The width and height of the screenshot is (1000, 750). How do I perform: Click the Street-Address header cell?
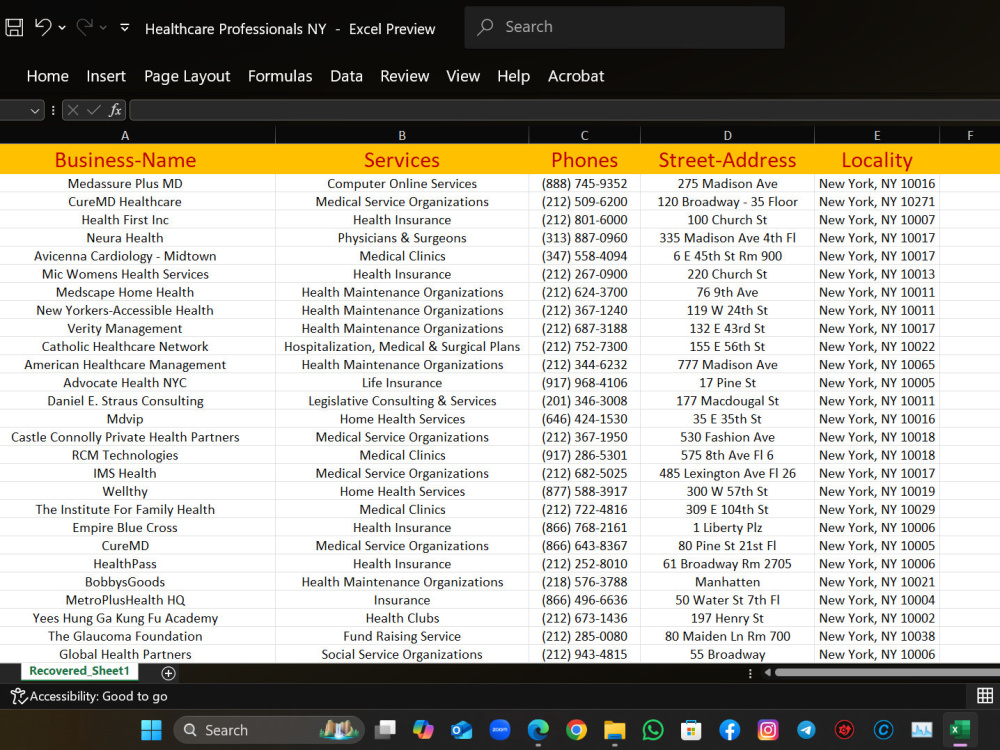[x=727, y=159]
